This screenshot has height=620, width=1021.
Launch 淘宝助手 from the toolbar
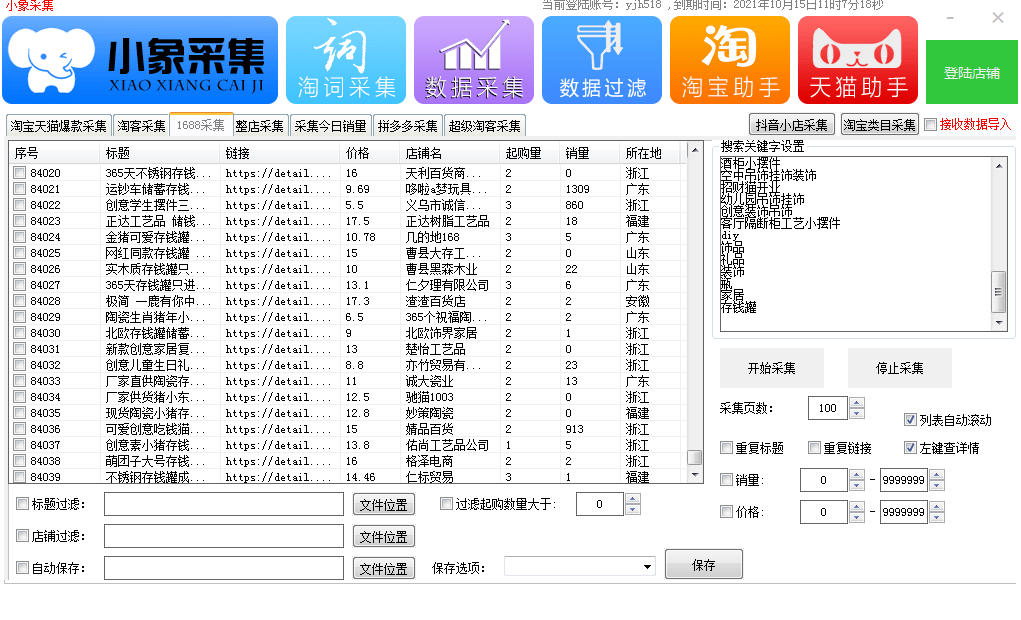click(x=729, y=59)
